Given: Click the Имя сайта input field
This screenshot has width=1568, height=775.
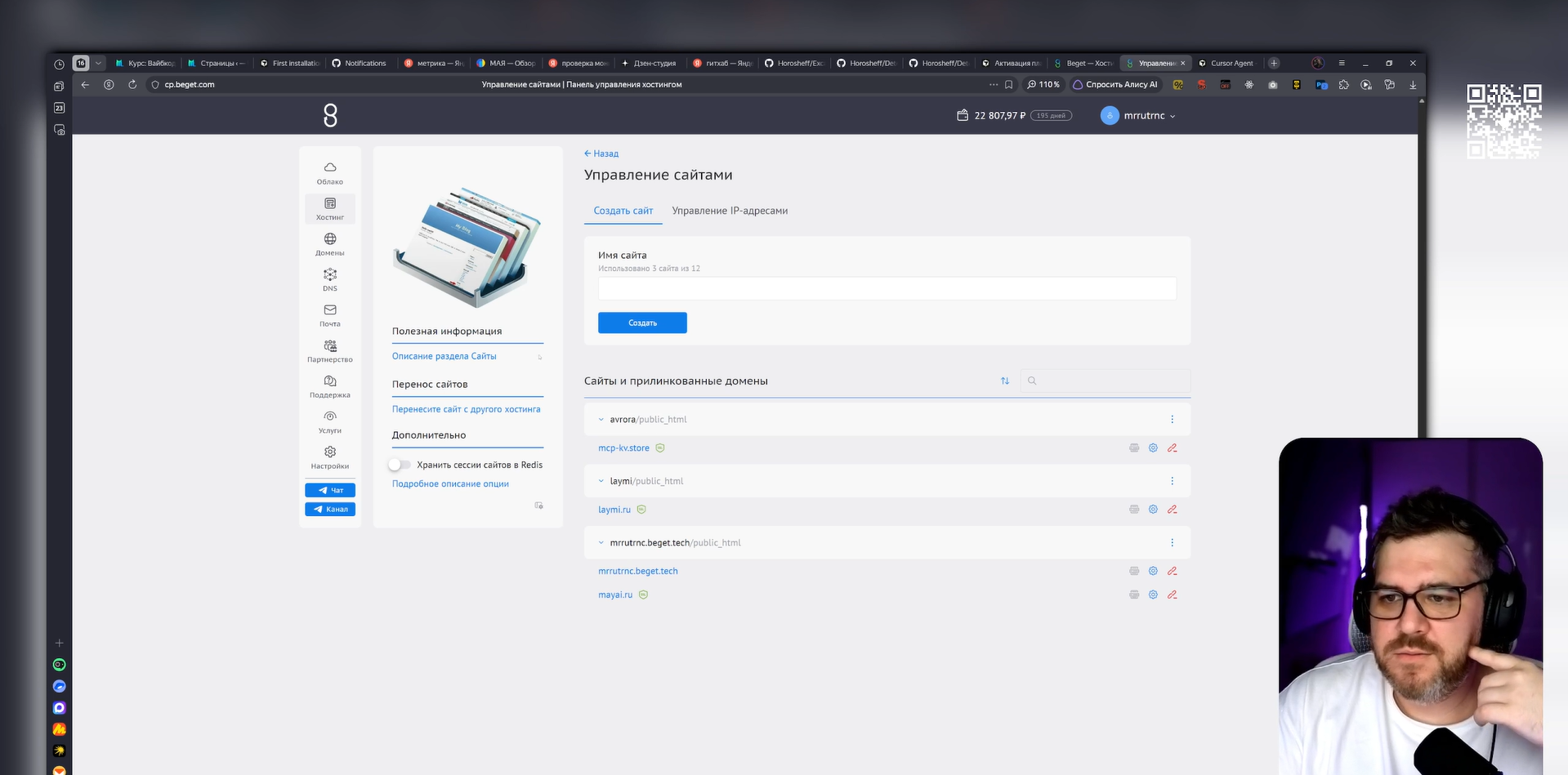Looking at the screenshot, I should (x=887, y=288).
